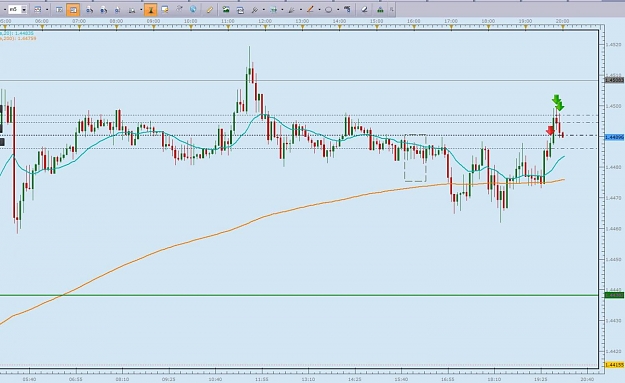625x383 pixels.
Task: Click the green hierarchy tree icon
Action: 380,10
